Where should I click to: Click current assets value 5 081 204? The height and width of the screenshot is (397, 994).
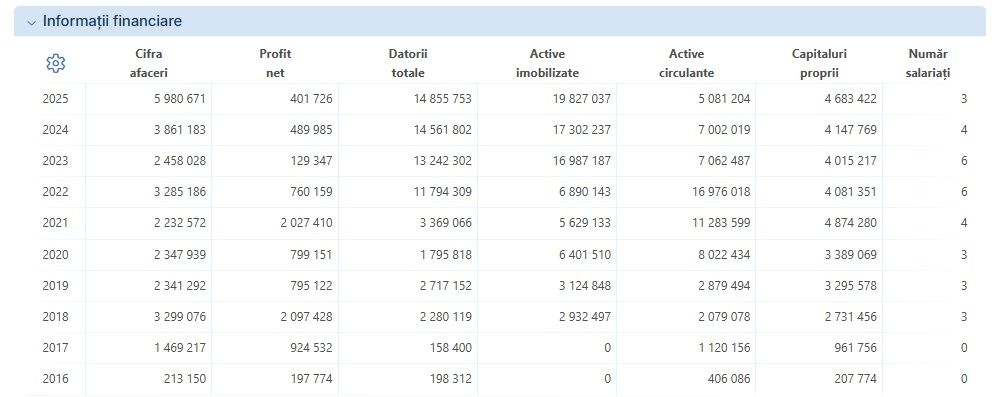tap(724, 99)
